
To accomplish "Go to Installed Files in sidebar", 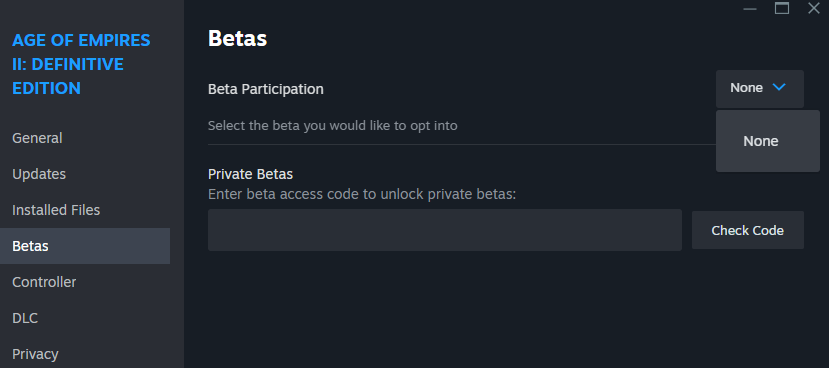I will pos(56,210).
